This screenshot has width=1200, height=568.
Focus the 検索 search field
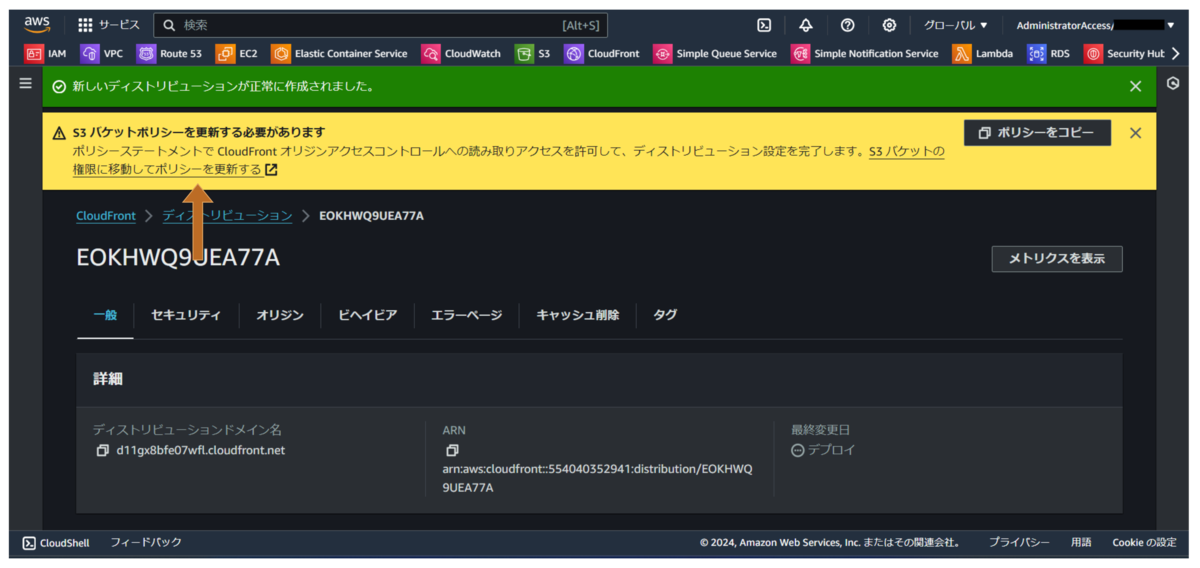(380, 25)
